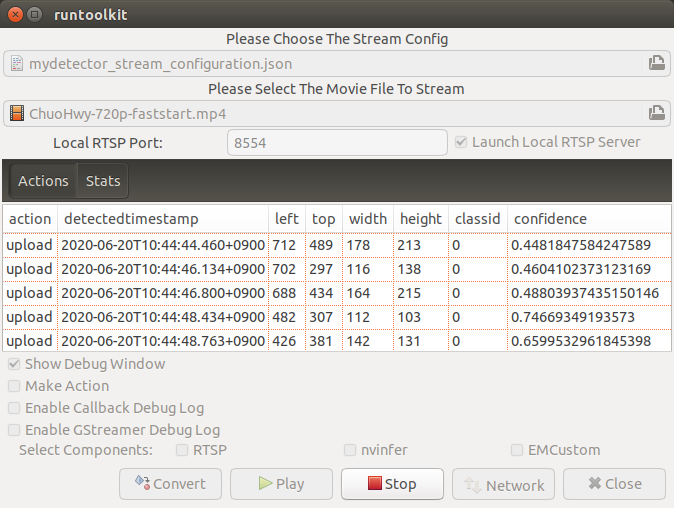This screenshot has height=508, width=674.
Task: Click the stream config file browse icon
Action: 656,63
